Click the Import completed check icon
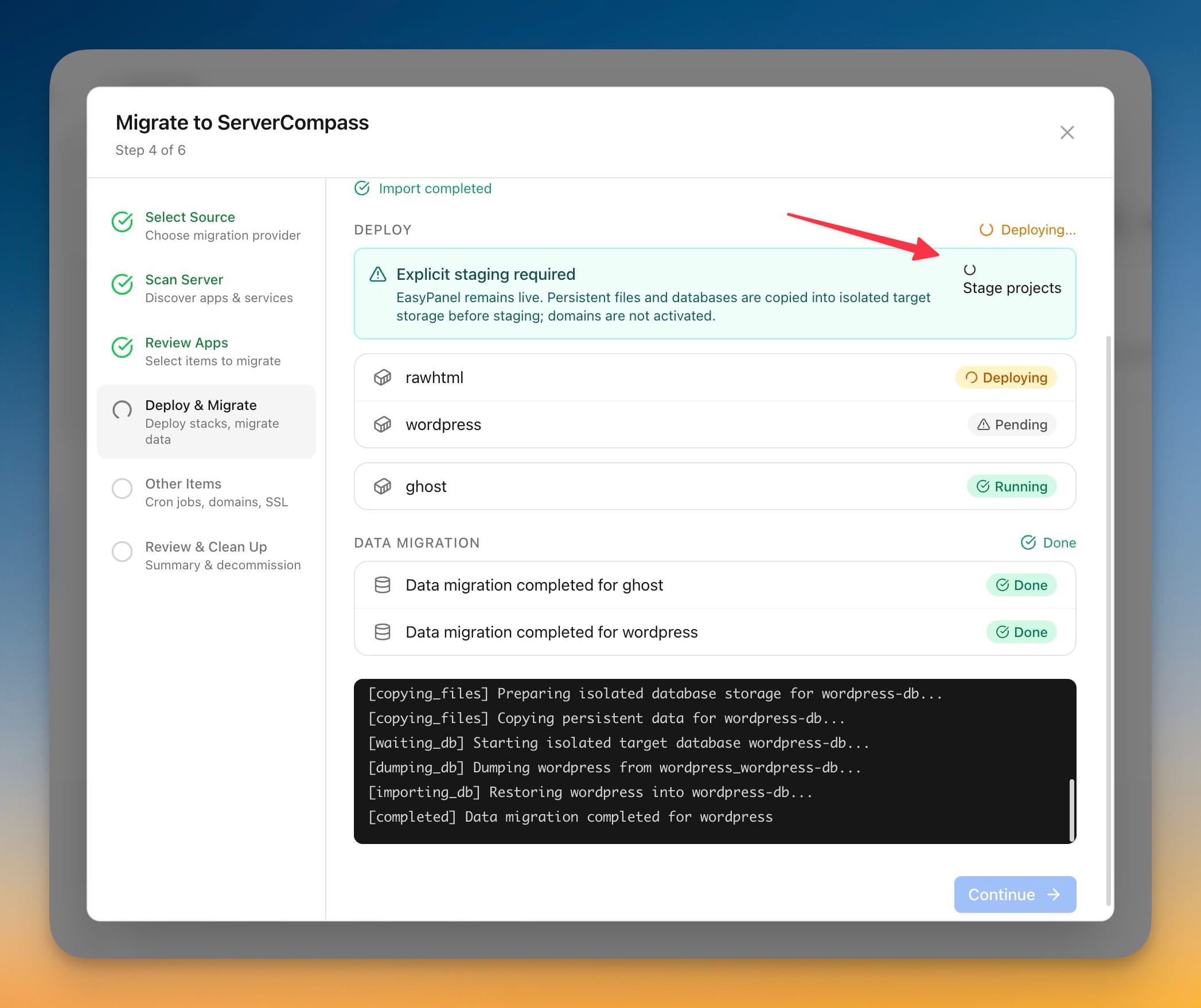The width and height of the screenshot is (1201, 1008). pyautogui.click(x=362, y=188)
